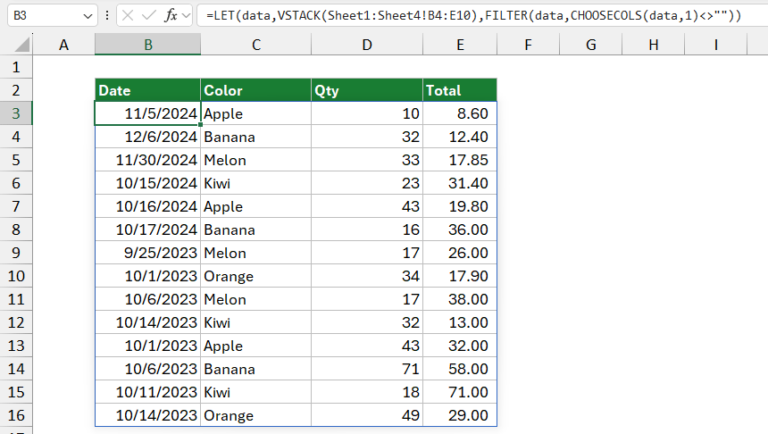This screenshot has height=434, width=768.
Task: Click the Qty cell with value 71
Action: pos(366,369)
